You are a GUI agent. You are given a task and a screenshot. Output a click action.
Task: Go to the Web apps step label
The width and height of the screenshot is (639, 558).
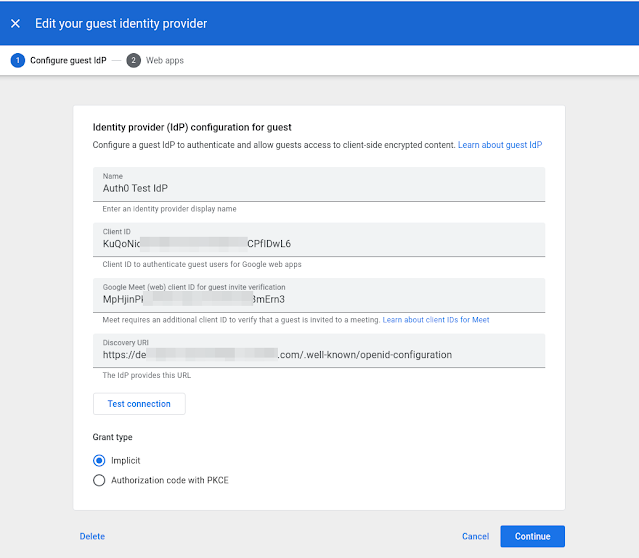[165, 60]
